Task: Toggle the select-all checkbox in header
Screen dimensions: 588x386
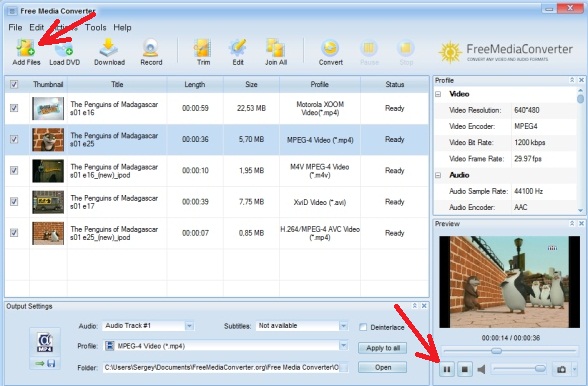Action: (14, 84)
